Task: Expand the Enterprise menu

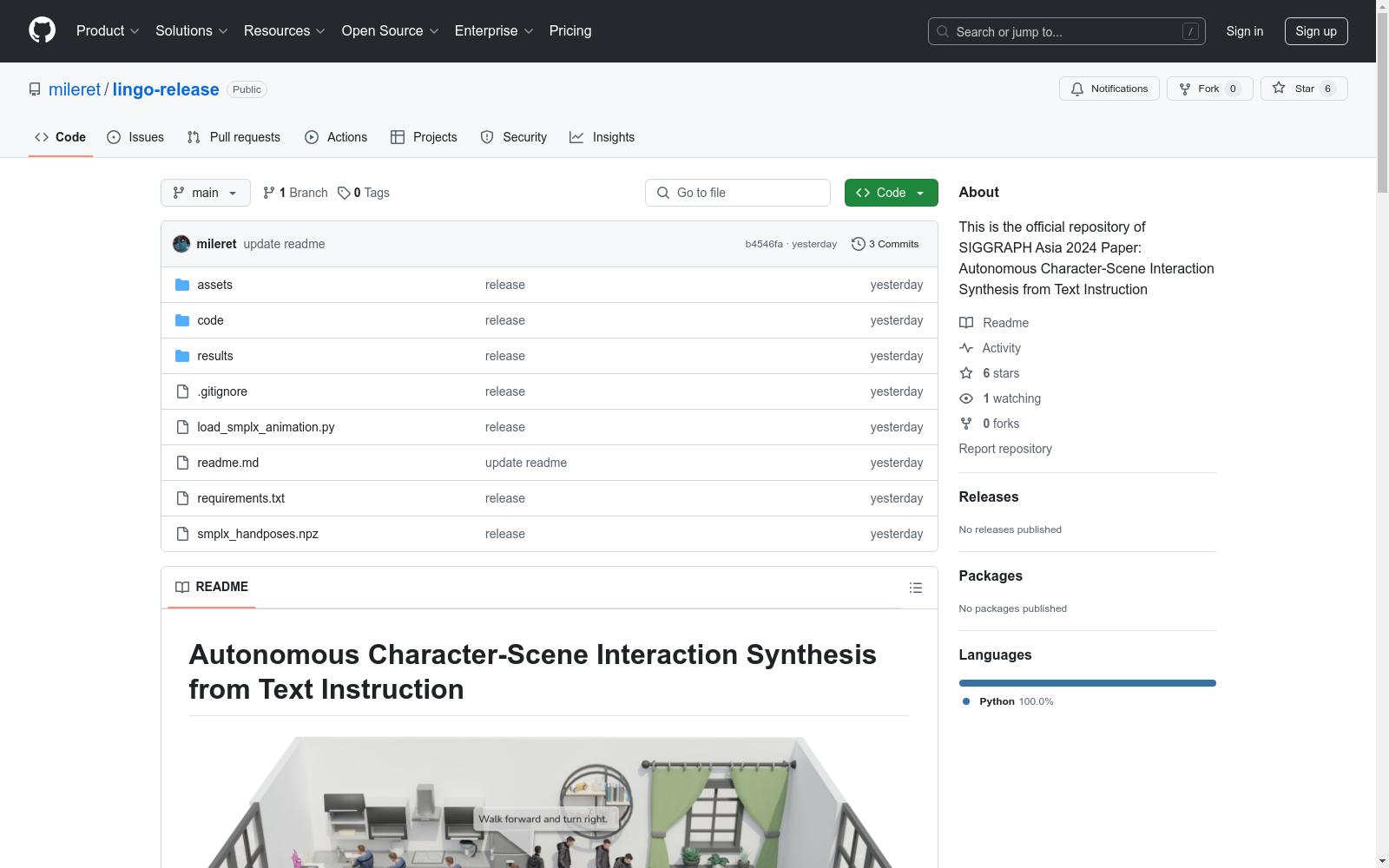Action: tap(494, 30)
